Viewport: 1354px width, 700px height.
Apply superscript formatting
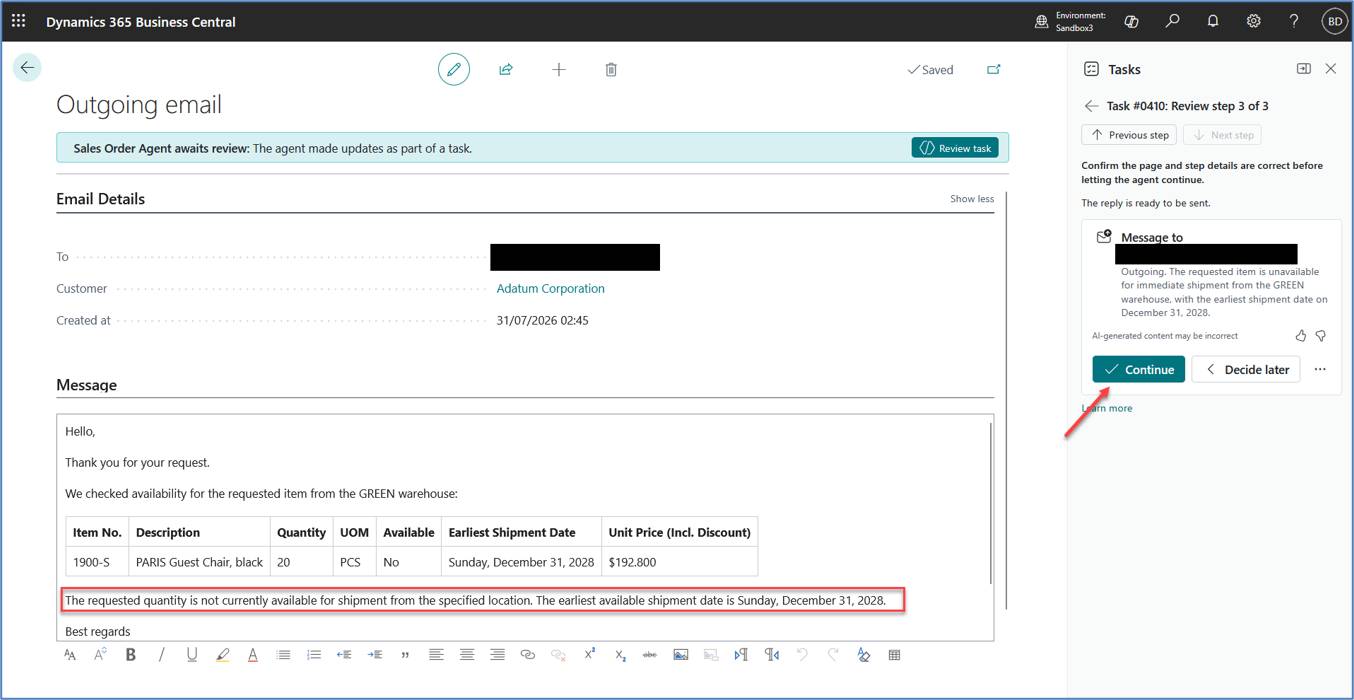tap(589, 655)
